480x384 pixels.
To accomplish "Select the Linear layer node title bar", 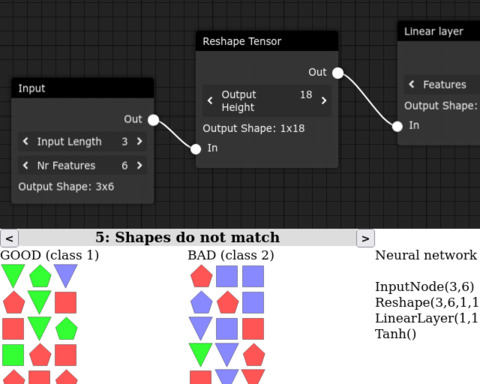I will 439,31.
